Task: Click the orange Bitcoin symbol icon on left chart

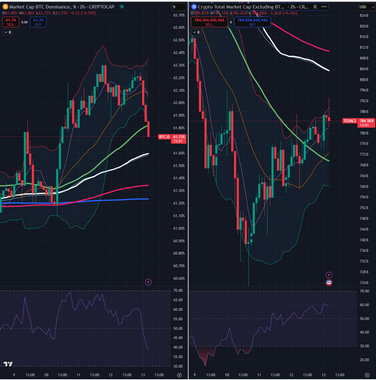Action: (x=5, y=7)
